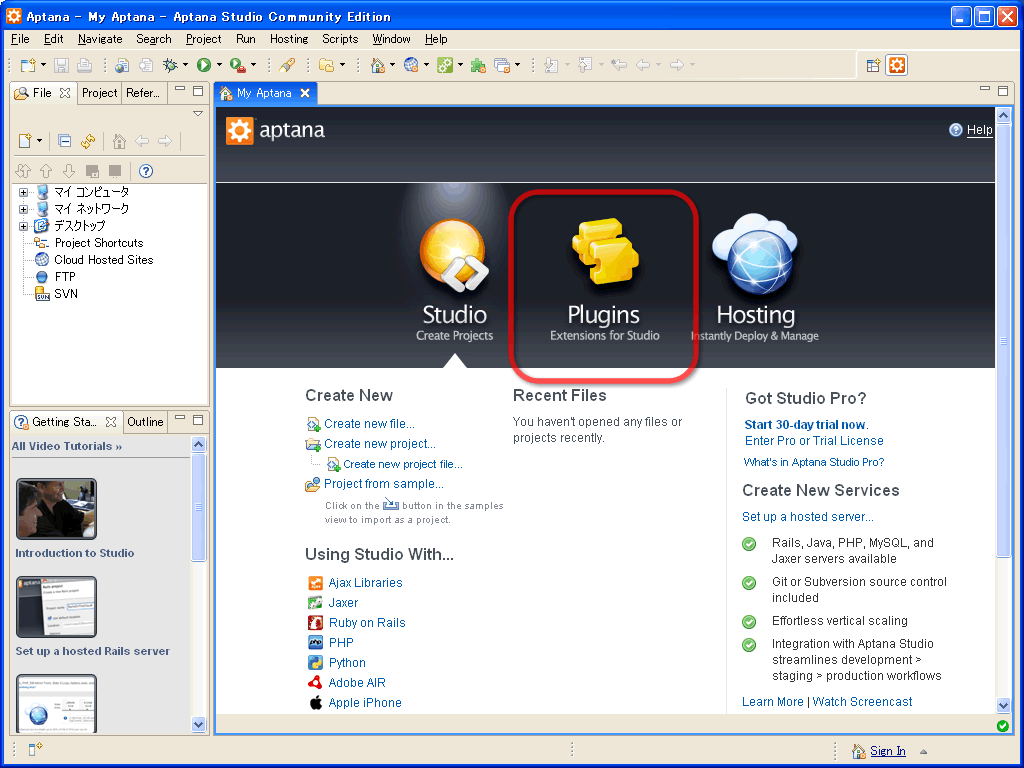Click the Watch Screencast link
Viewport: 1024px width, 768px height.
click(x=862, y=702)
